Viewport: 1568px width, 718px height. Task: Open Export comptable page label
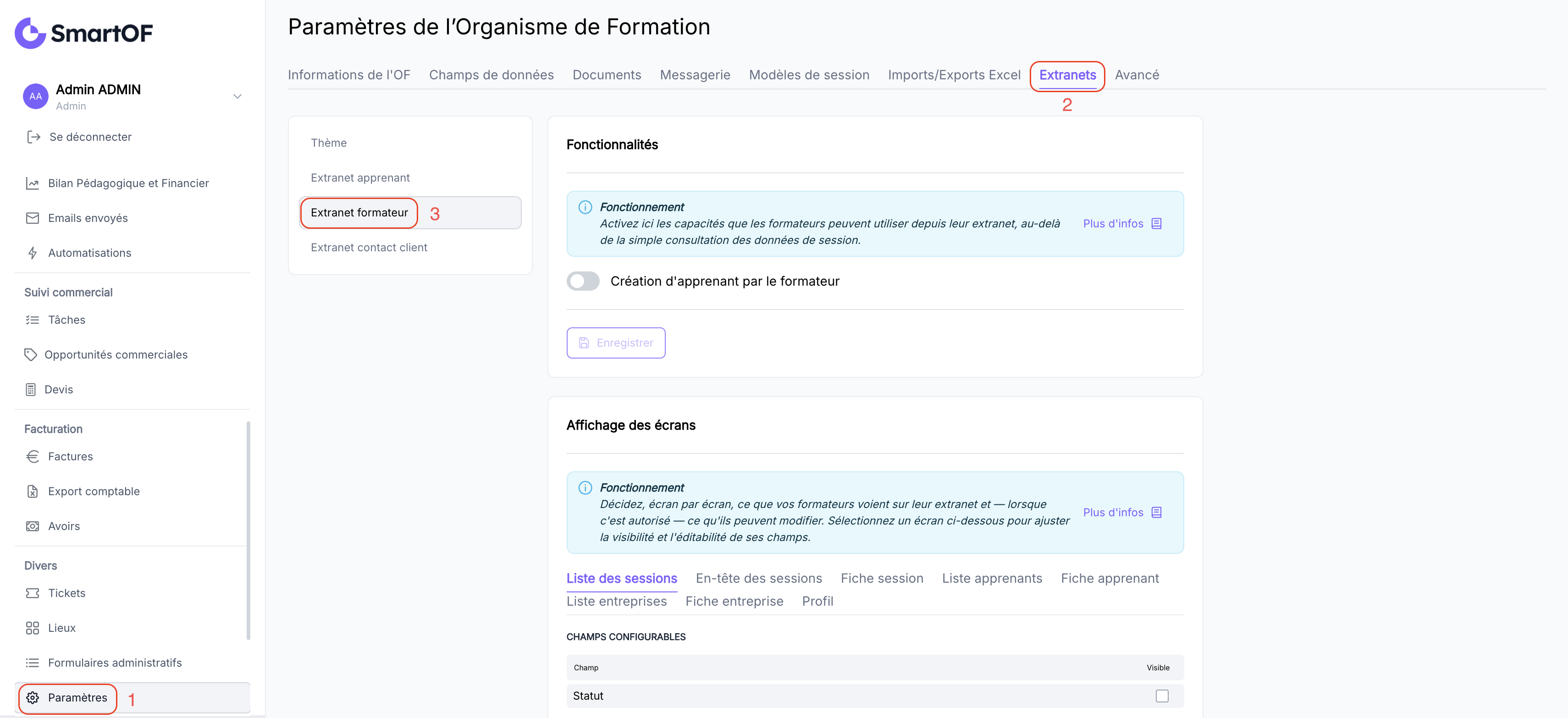pyautogui.click(x=94, y=491)
